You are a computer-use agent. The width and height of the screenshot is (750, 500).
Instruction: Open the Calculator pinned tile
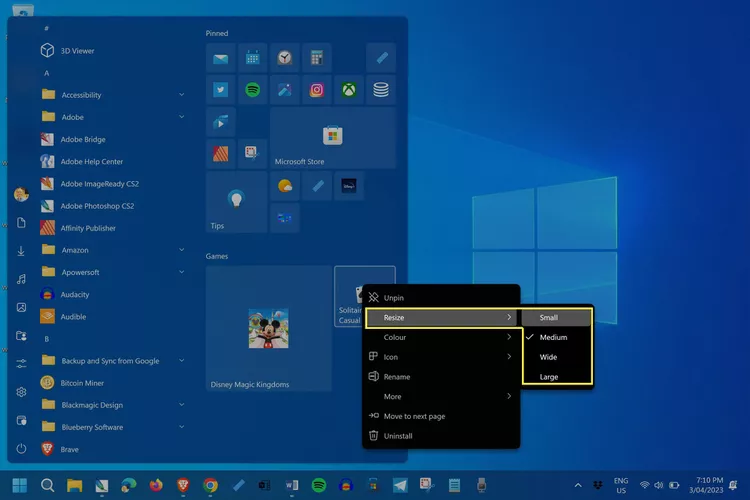click(317, 58)
